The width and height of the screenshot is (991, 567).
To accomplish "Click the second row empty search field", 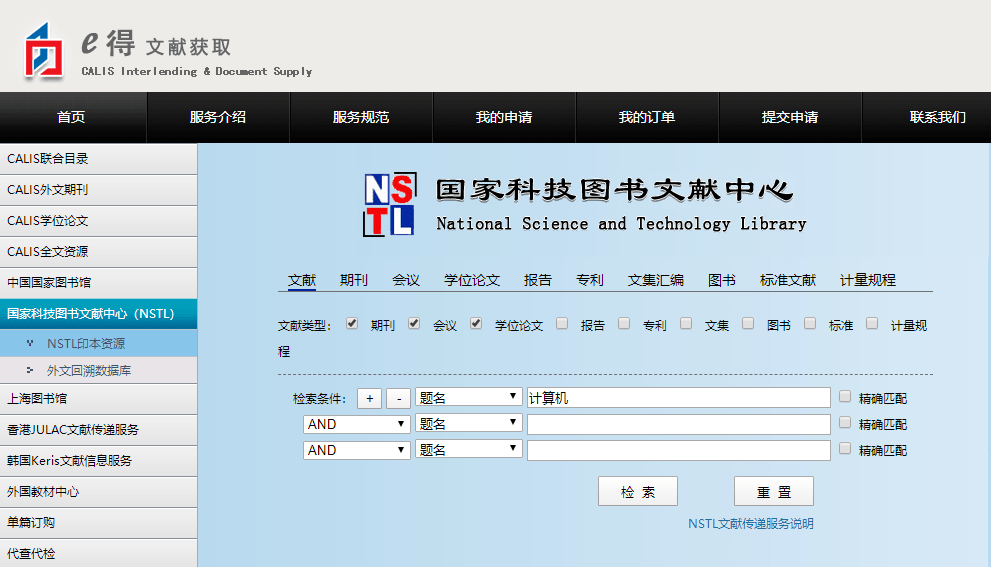I will 679,424.
